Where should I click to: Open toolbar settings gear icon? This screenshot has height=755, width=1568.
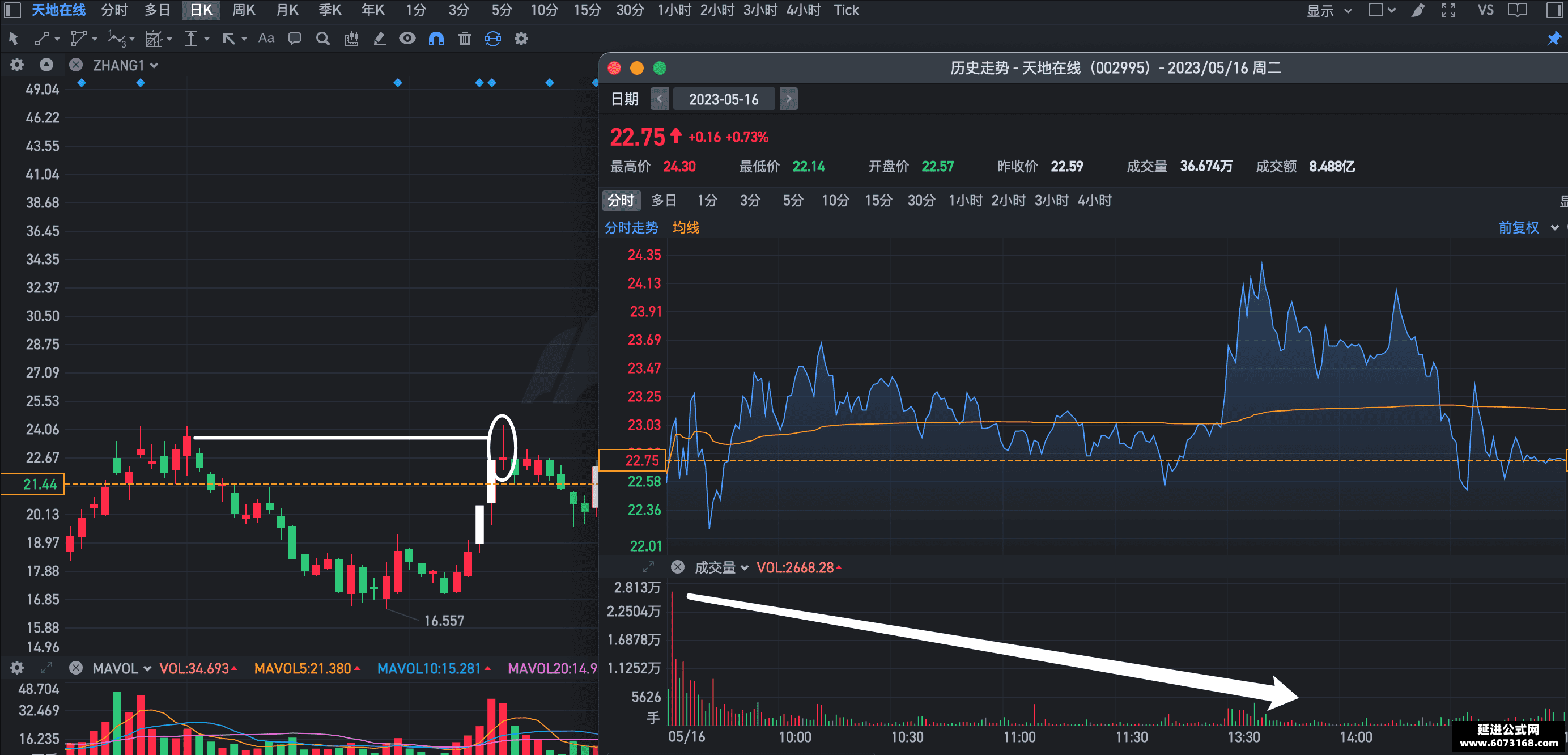[521, 39]
